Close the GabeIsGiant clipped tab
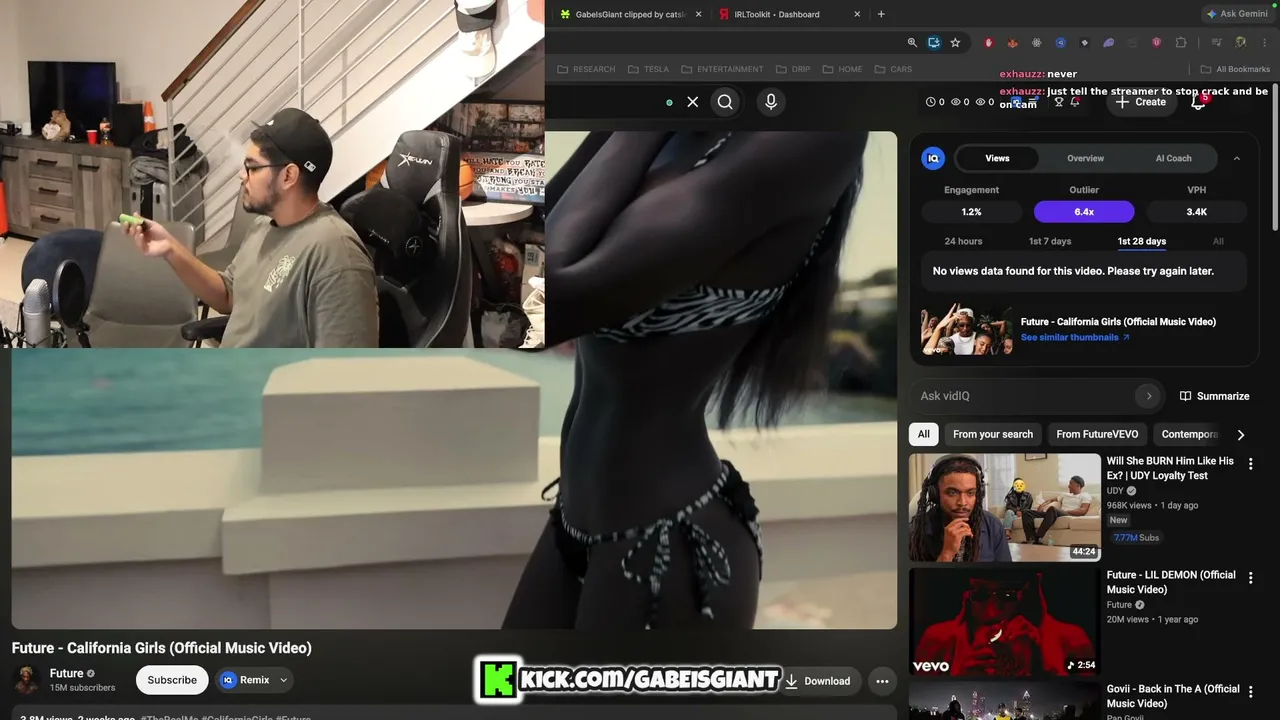This screenshot has width=1280, height=720. click(698, 14)
